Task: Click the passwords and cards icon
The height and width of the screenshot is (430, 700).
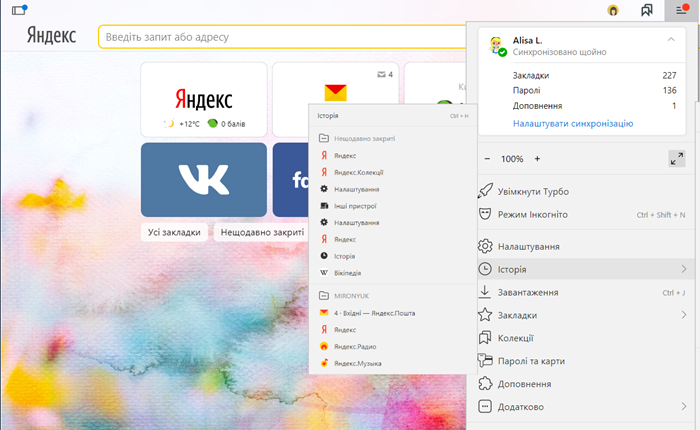Action: click(485, 360)
